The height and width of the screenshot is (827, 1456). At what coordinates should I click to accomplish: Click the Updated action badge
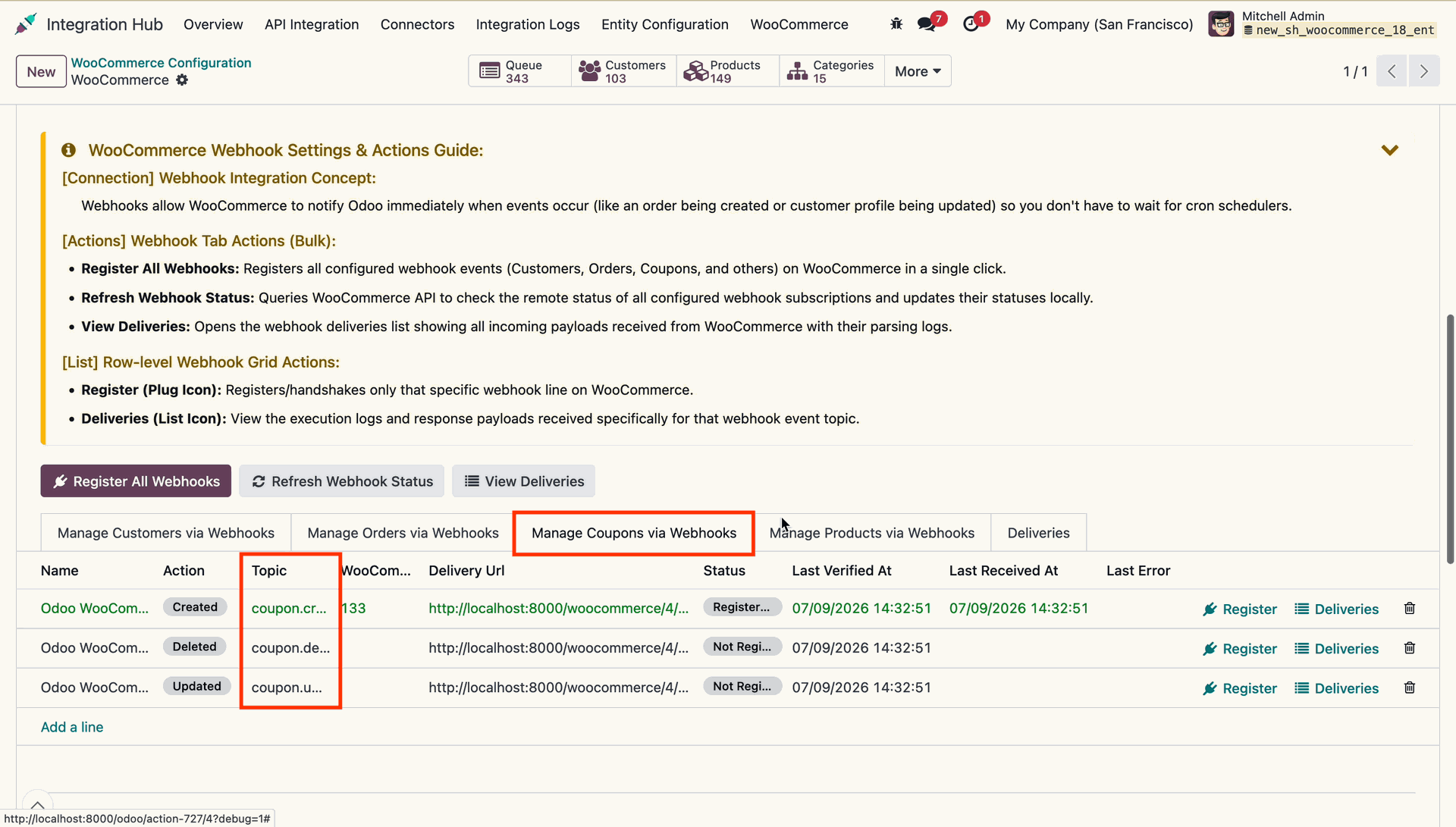(x=196, y=686)
